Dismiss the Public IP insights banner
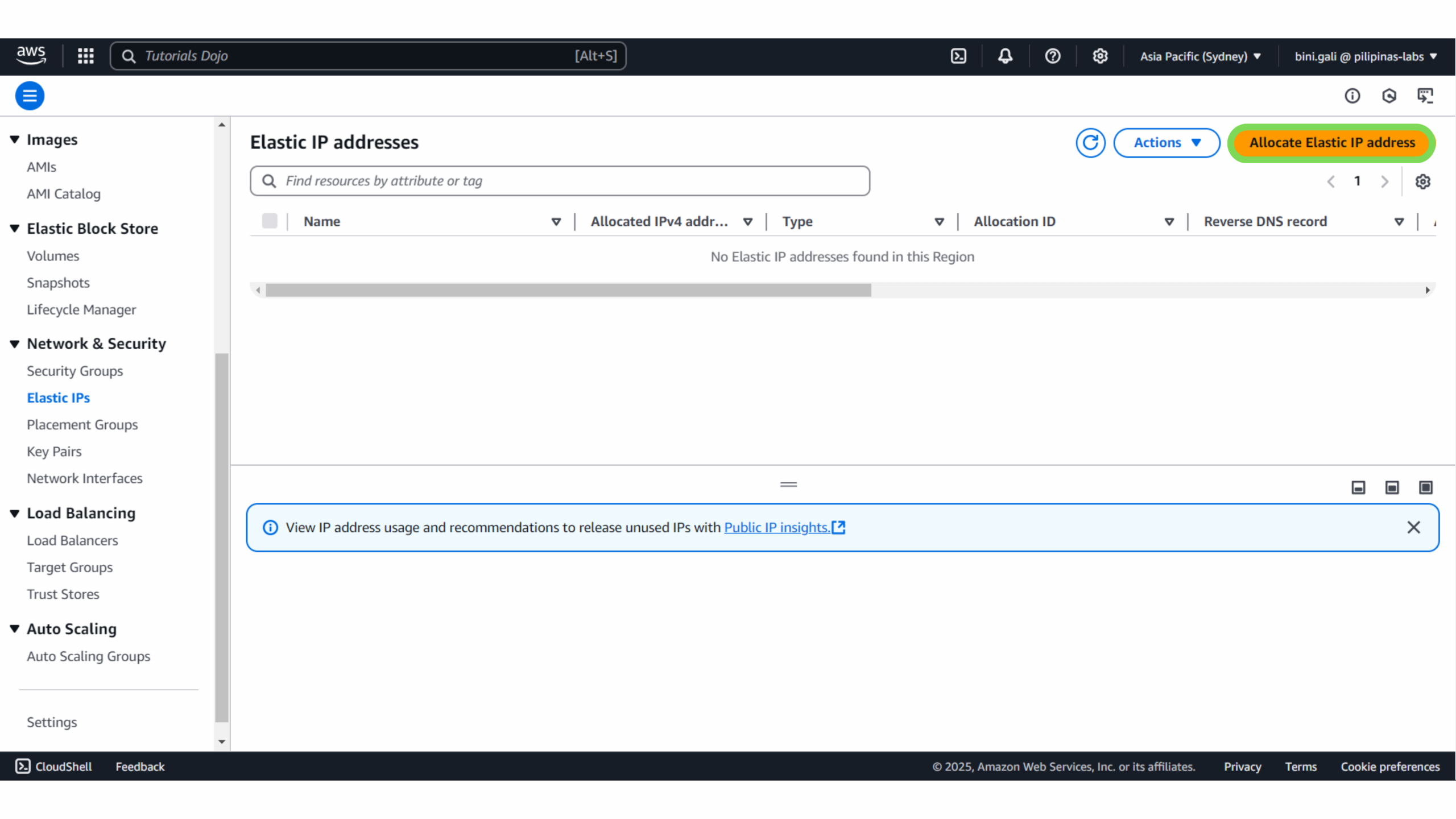The image size is (1456, 819). pos(1413,527)
